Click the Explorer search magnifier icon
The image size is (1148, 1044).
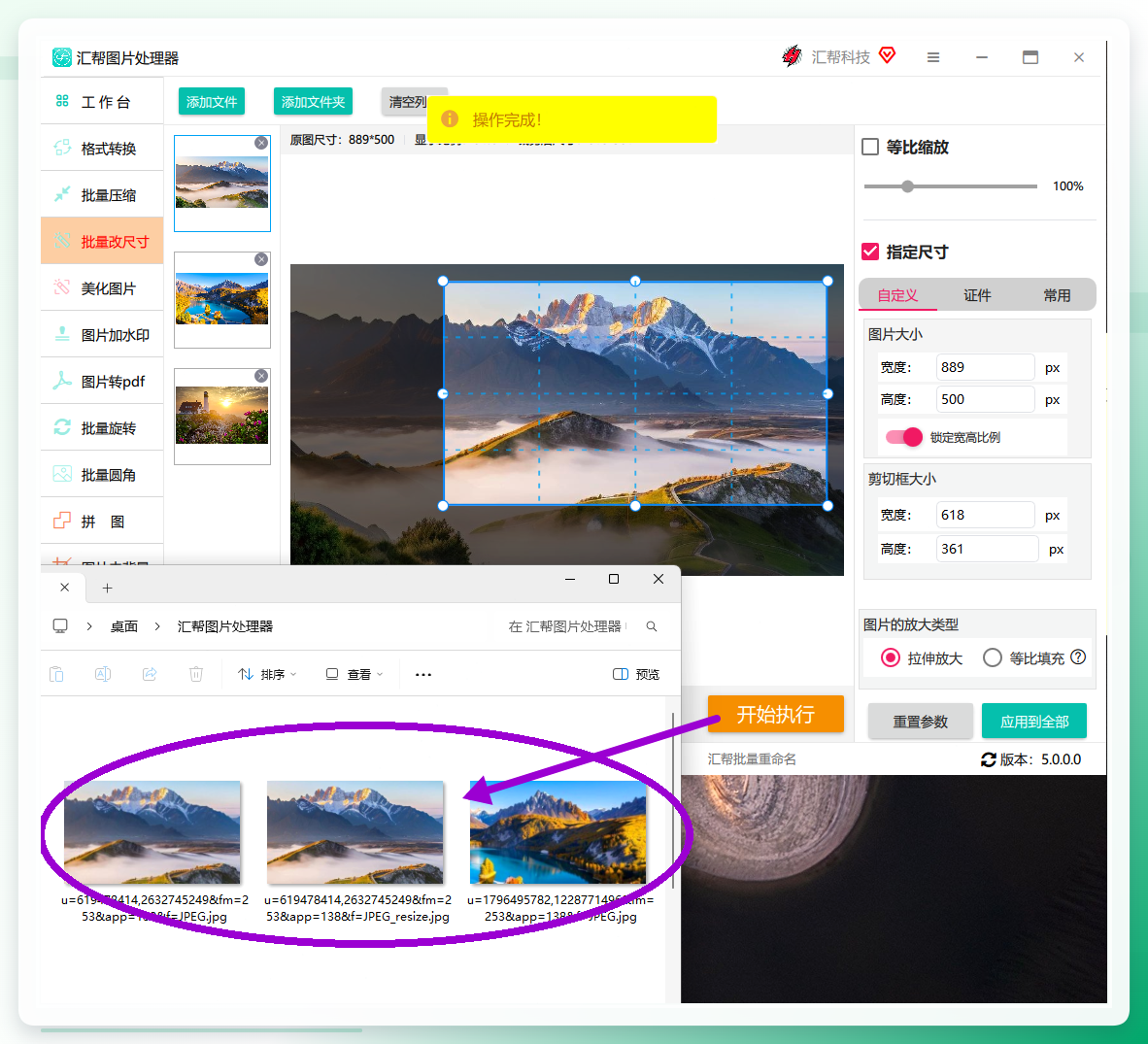click(652, 626)
